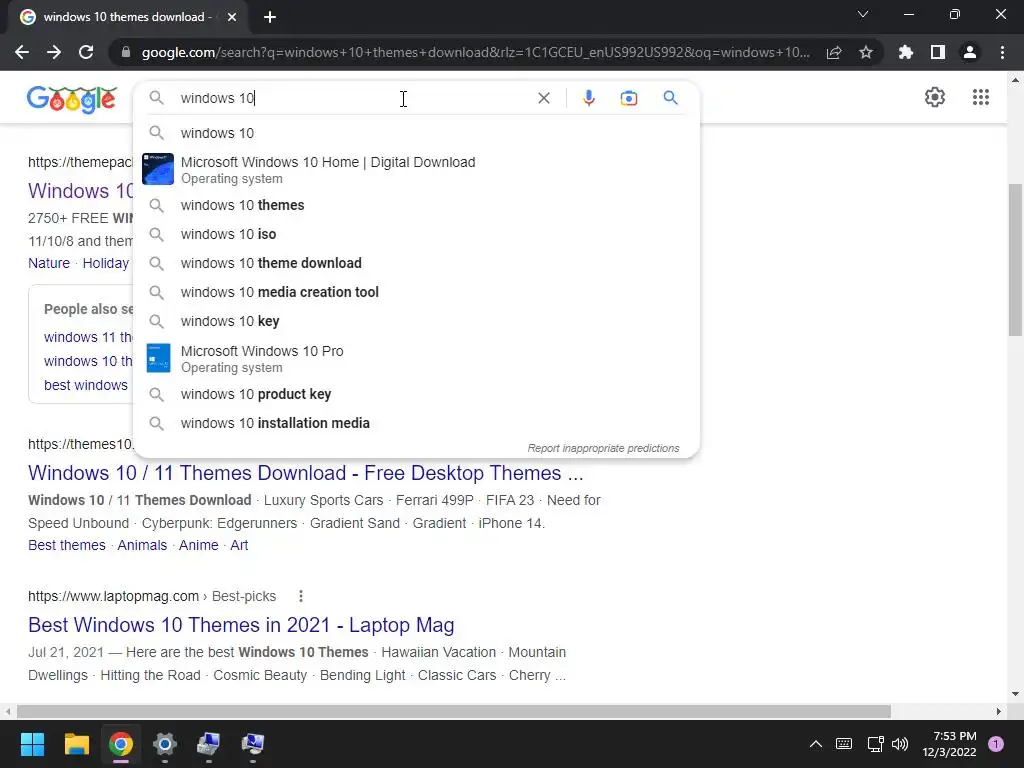Image resolution: width=1024 pixels, height=768 pixels.
Task: Click the 'best windows' related search link
Action: click(x=86, y=385)
